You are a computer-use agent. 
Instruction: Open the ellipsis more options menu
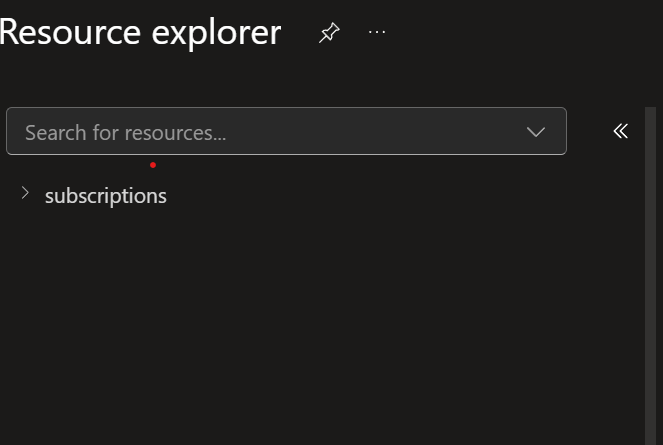click(377, 32)
